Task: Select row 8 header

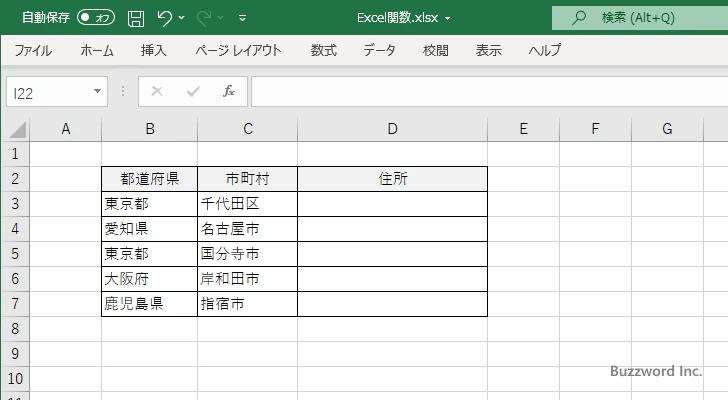Action: [x=15, y=329]
